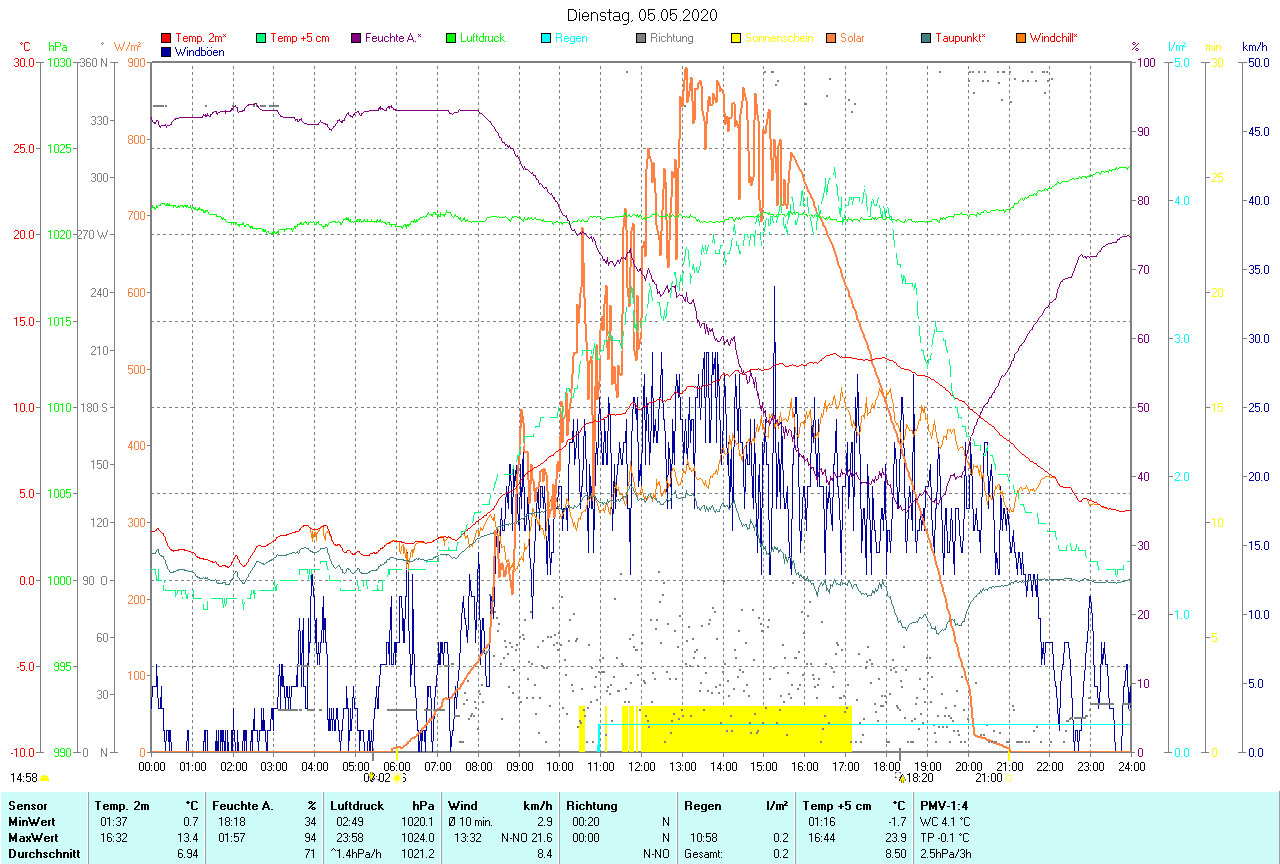
Task: Click the hPa axis unit label
Action: pyautogui.click(x=59, y=47)
